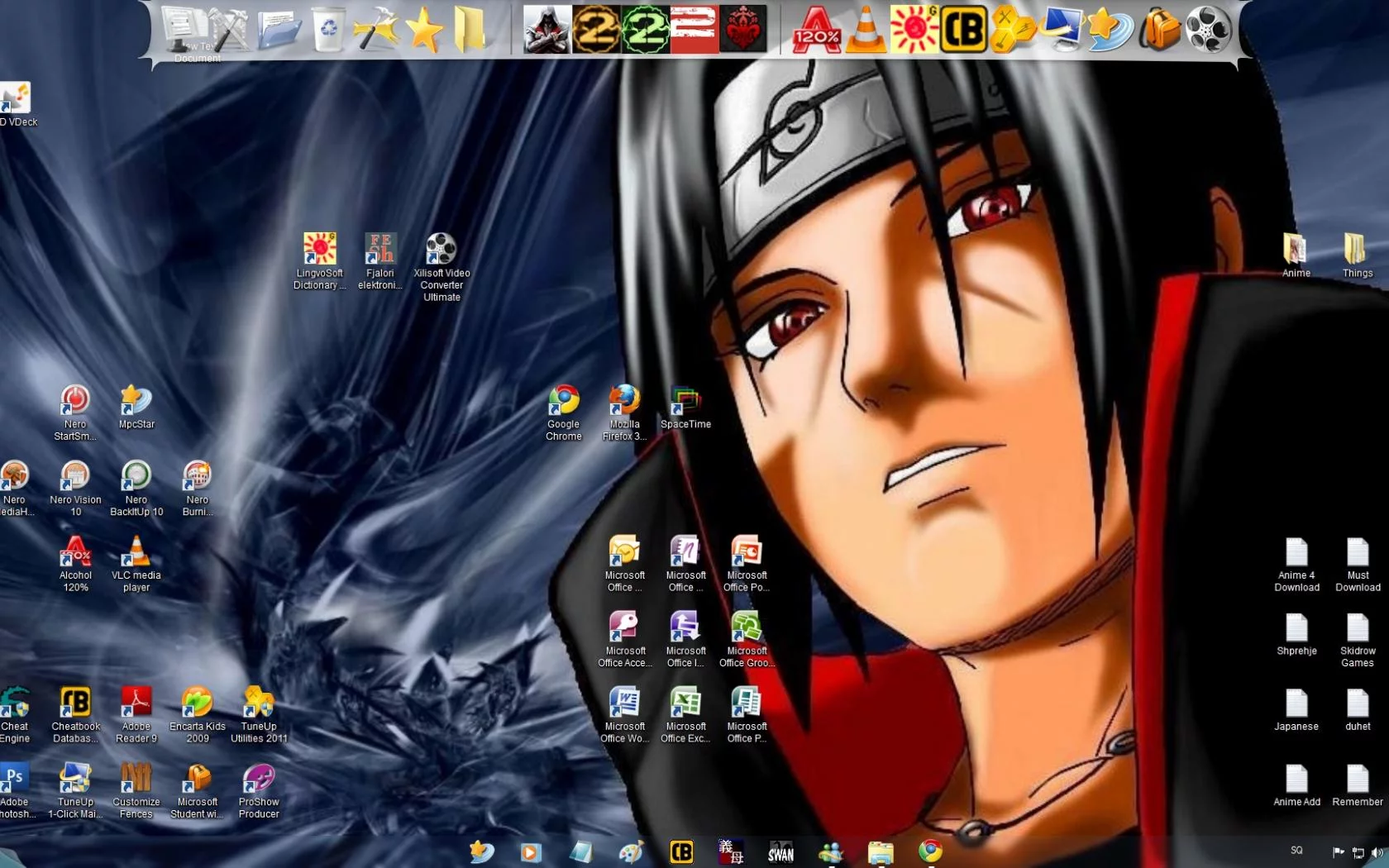Screen dimensions: 1389x868
Task: Launch Assassin's Creed icon in the top dock
Action: pyautogui.click(x=547, y=30)
